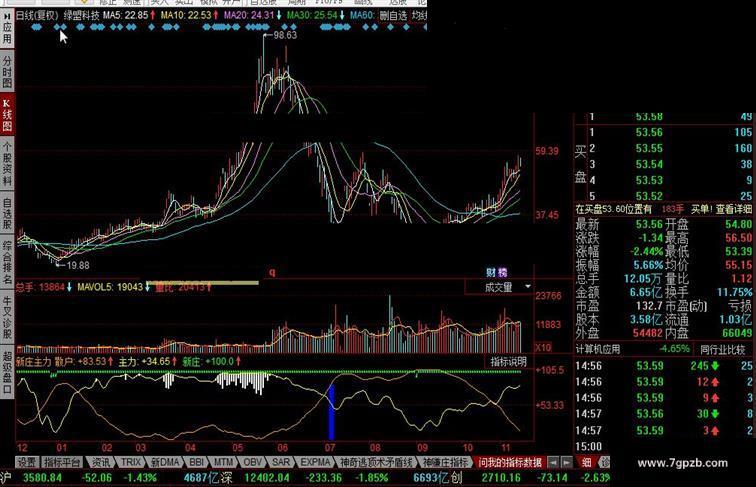Viewport: 756px width, 487px height.
Task: Open 个股资料 in the sidebar
Action: pyautogui.click(x=7, y=164)
